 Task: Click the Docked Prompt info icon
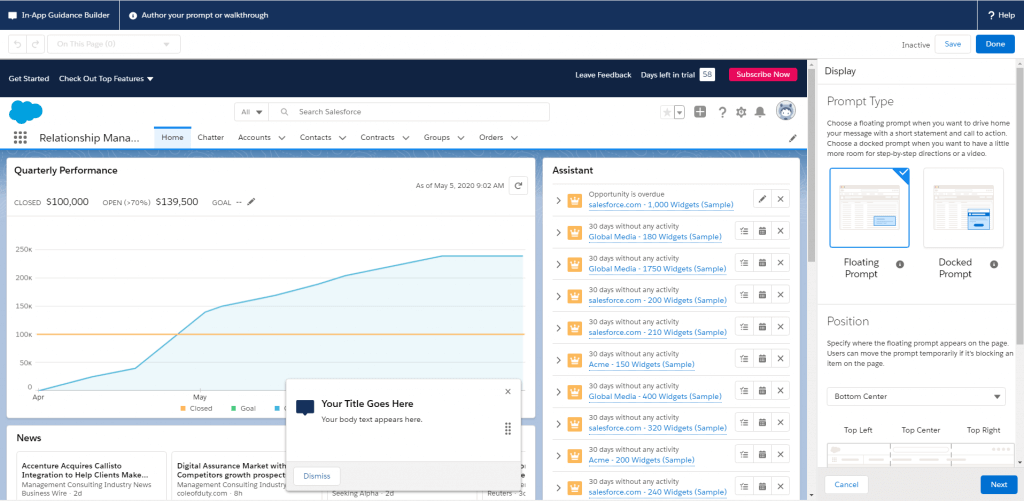[x=994, y=265]
